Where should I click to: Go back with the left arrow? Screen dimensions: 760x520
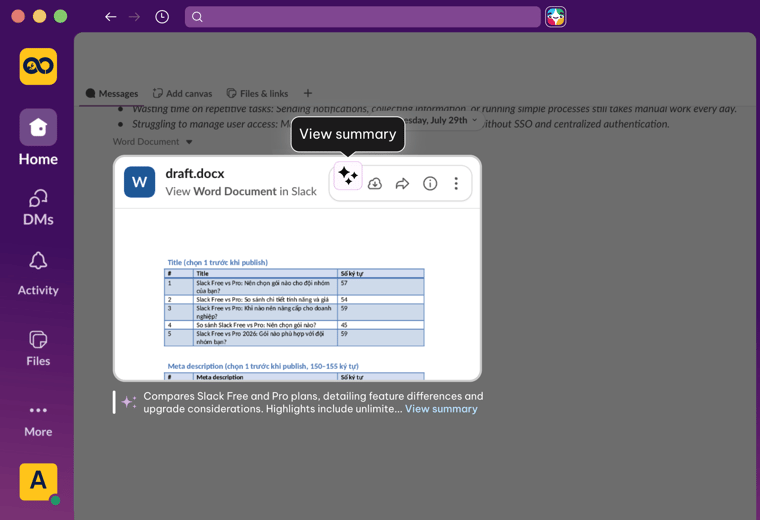pyautogui.click(x=111, y=17)
